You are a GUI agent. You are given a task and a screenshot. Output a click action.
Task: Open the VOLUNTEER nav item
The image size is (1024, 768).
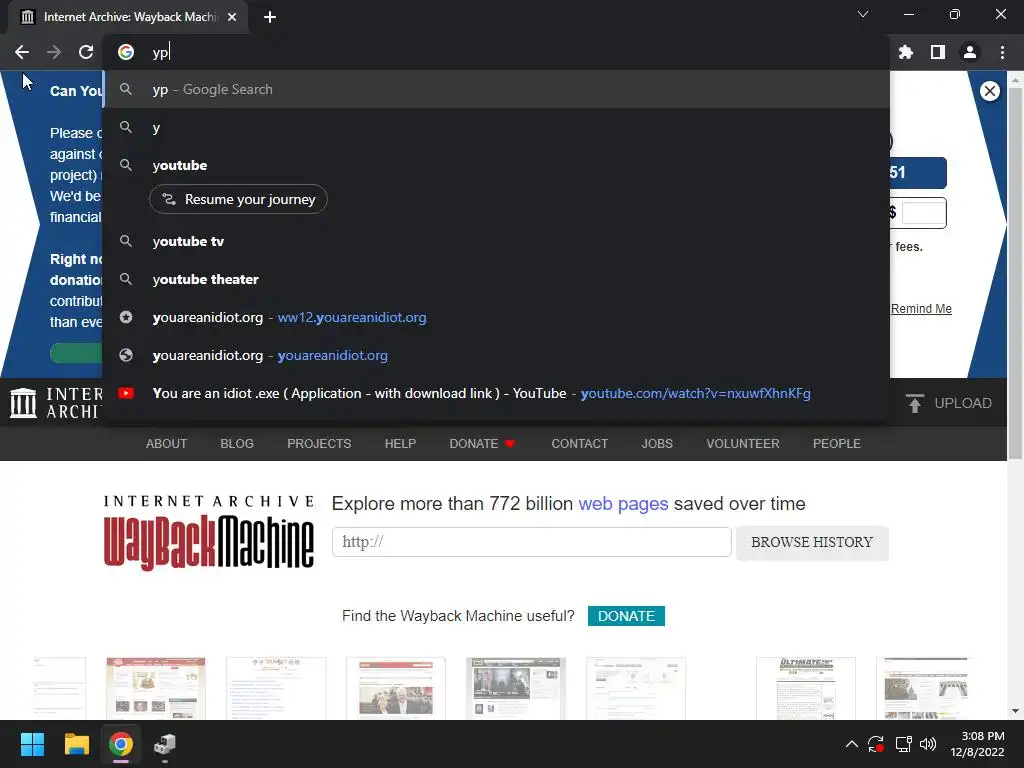point(743,443)
